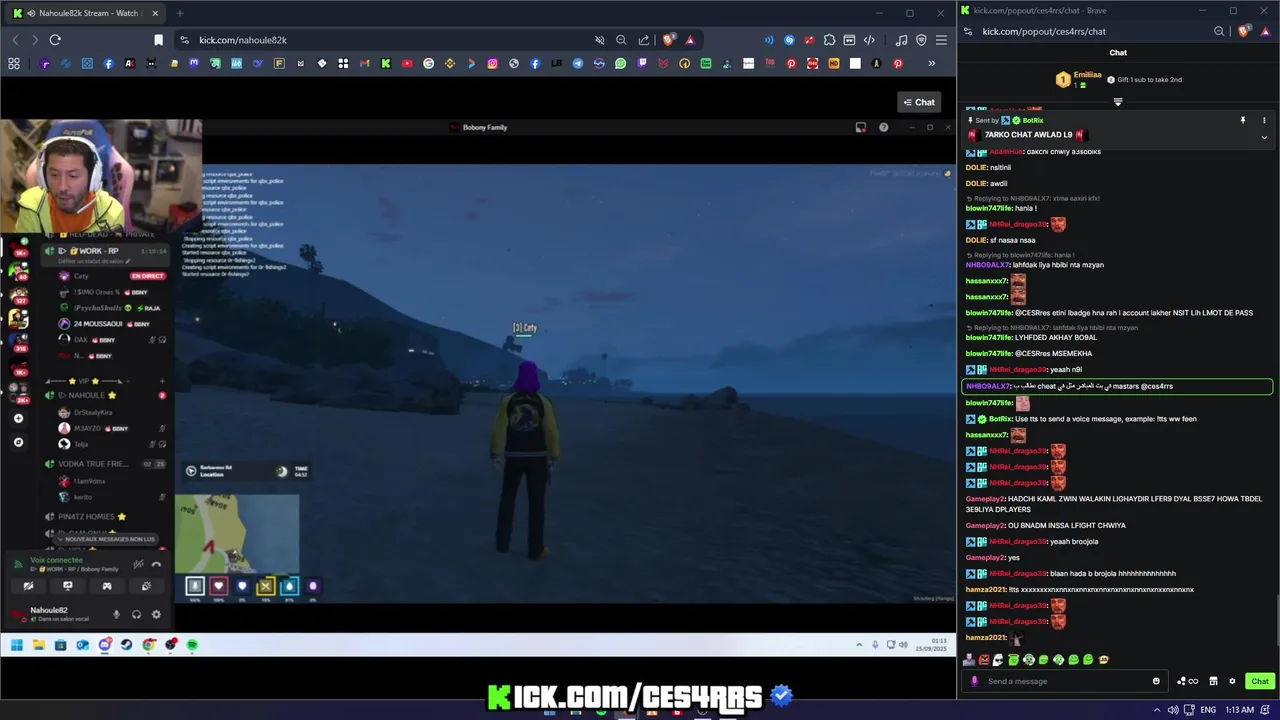Switch the ENG input language
The height and width of the screenshot is (720, 1280).
[1208, 710]
